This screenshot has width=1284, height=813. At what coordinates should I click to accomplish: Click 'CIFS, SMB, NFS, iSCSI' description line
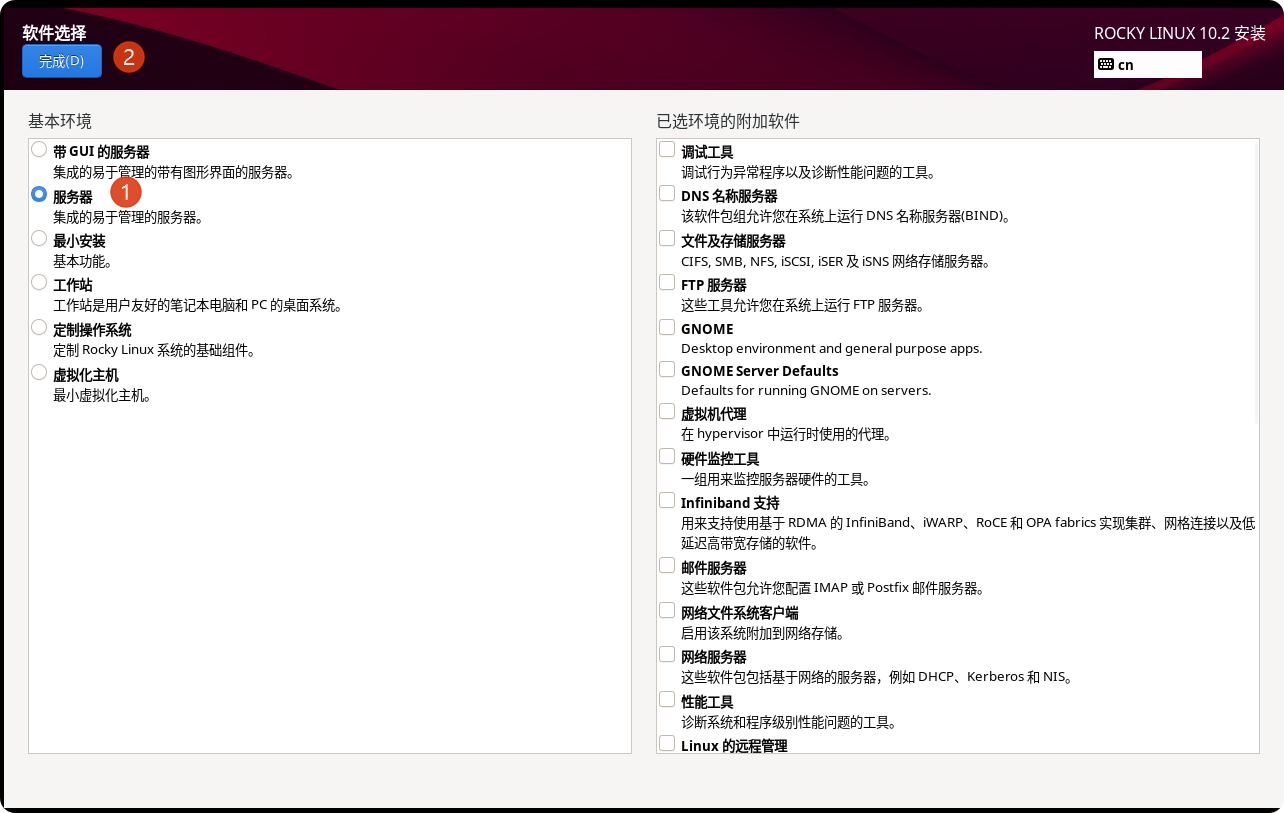coord(836,262)
